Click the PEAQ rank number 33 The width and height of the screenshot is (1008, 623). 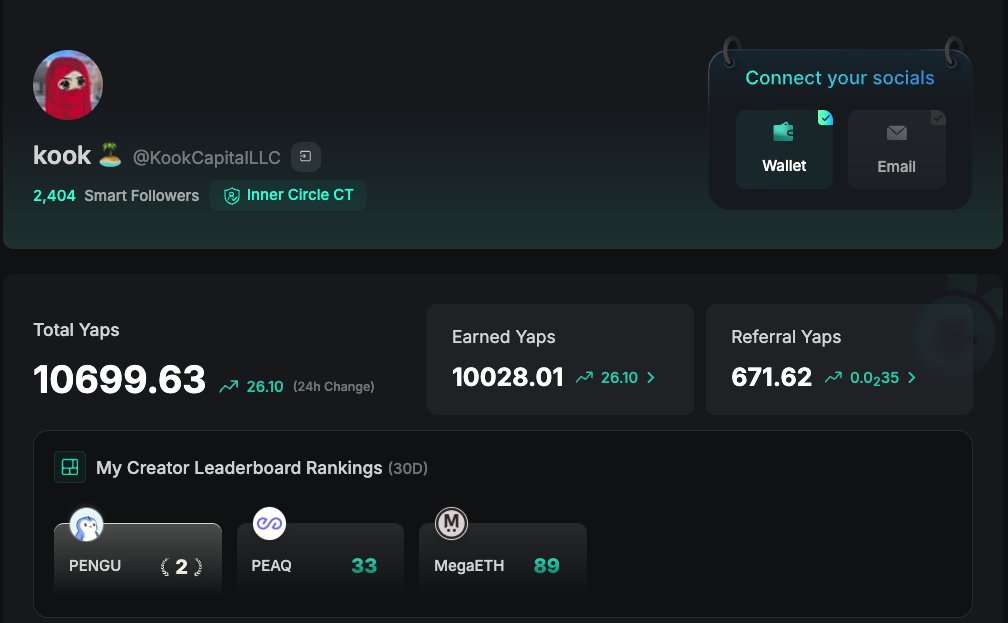tap(364, 566)
